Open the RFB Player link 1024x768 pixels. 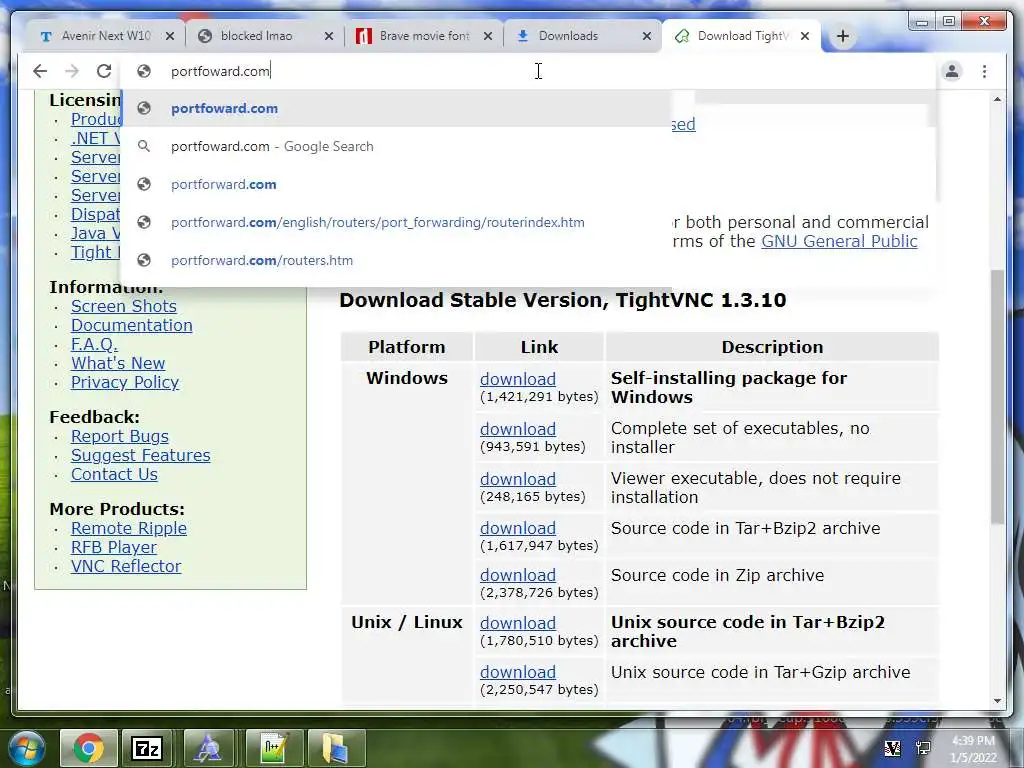pos(114,547)
